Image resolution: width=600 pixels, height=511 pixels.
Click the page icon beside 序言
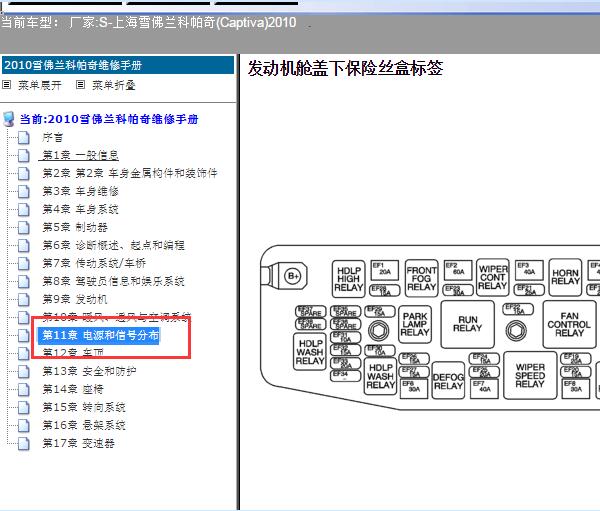click(x=24, y=137)
